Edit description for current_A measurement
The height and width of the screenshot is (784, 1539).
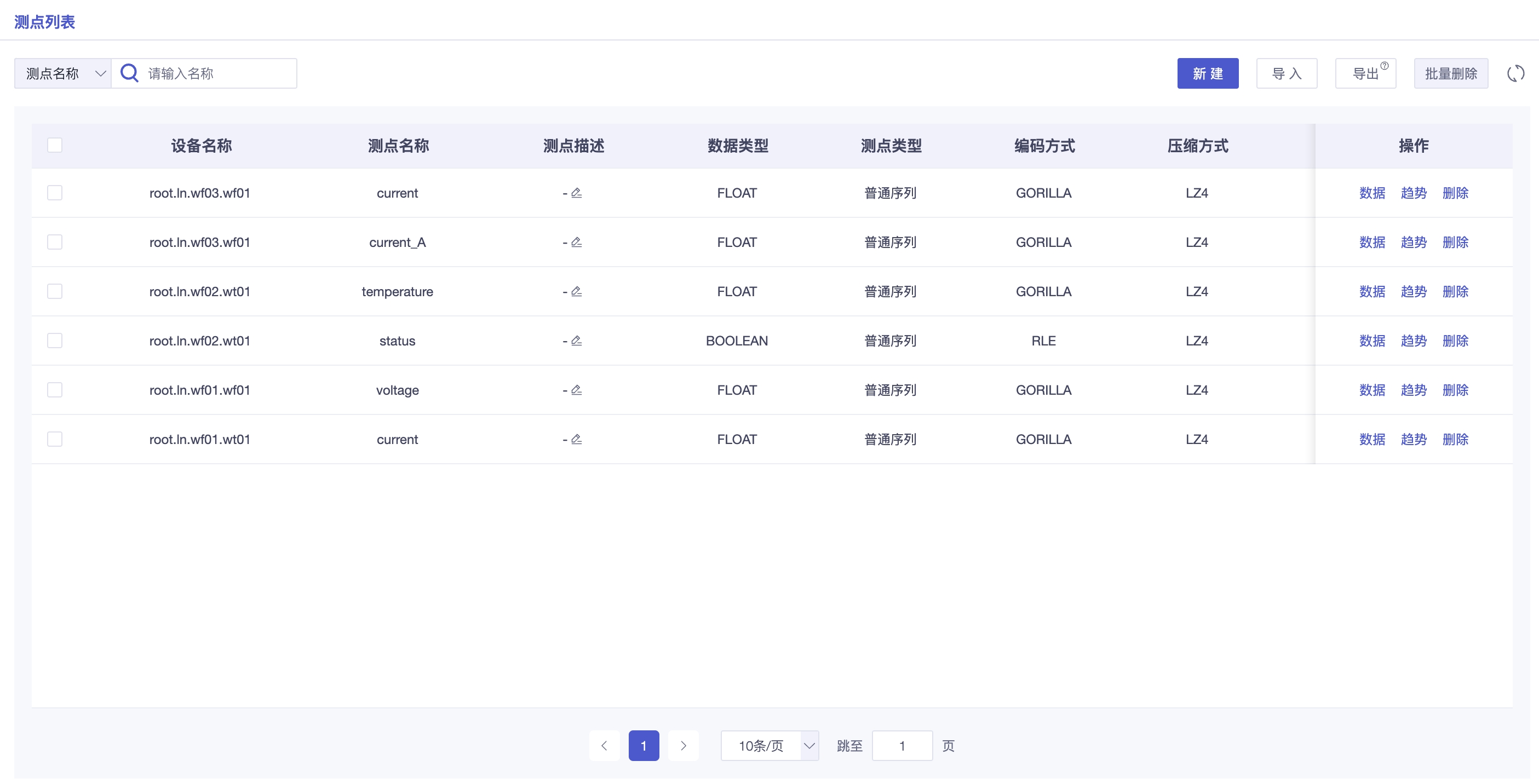point(577,242)
